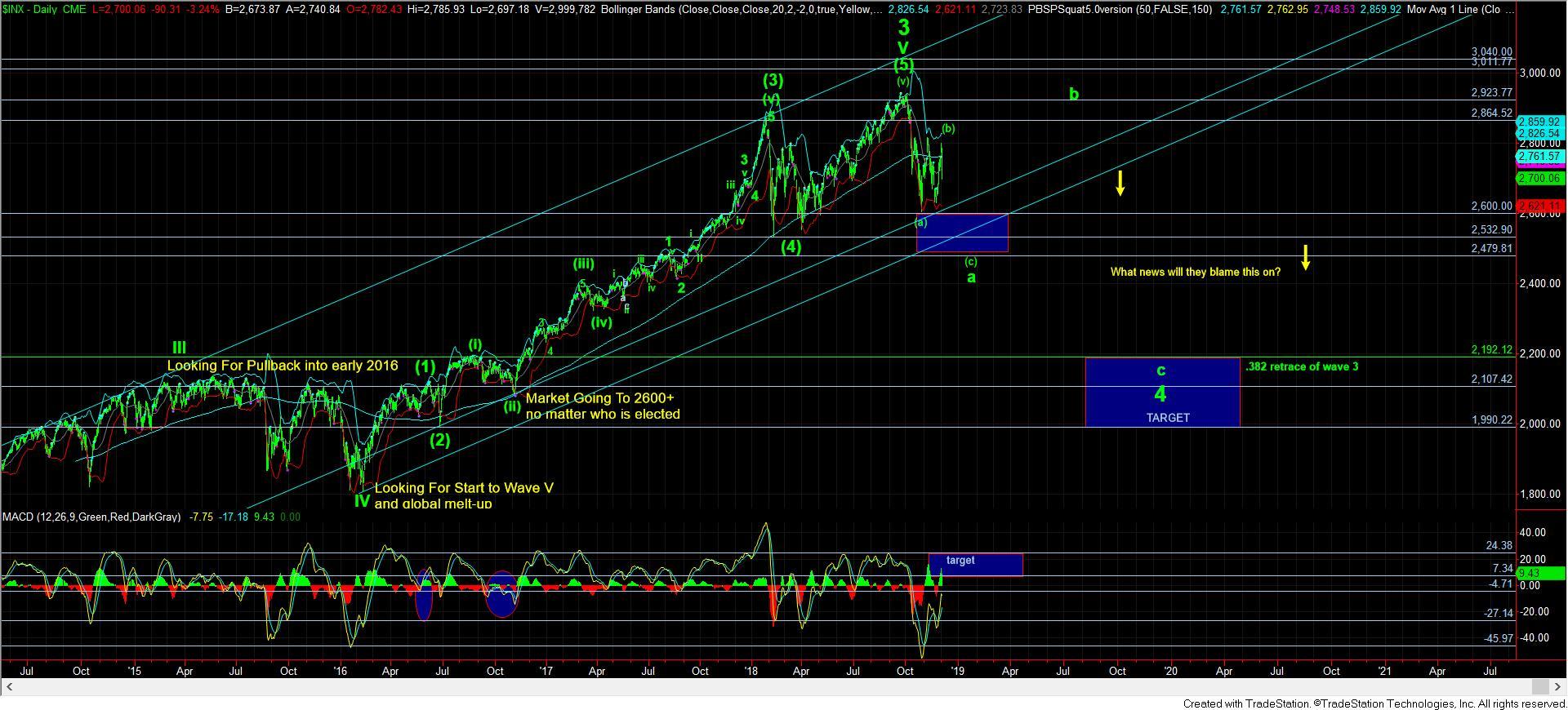Select the 'Looking For Pullback into early 2016' note
Viewport: 1568px width, 710px height.
pyautogui.click(x=283, y=366)
